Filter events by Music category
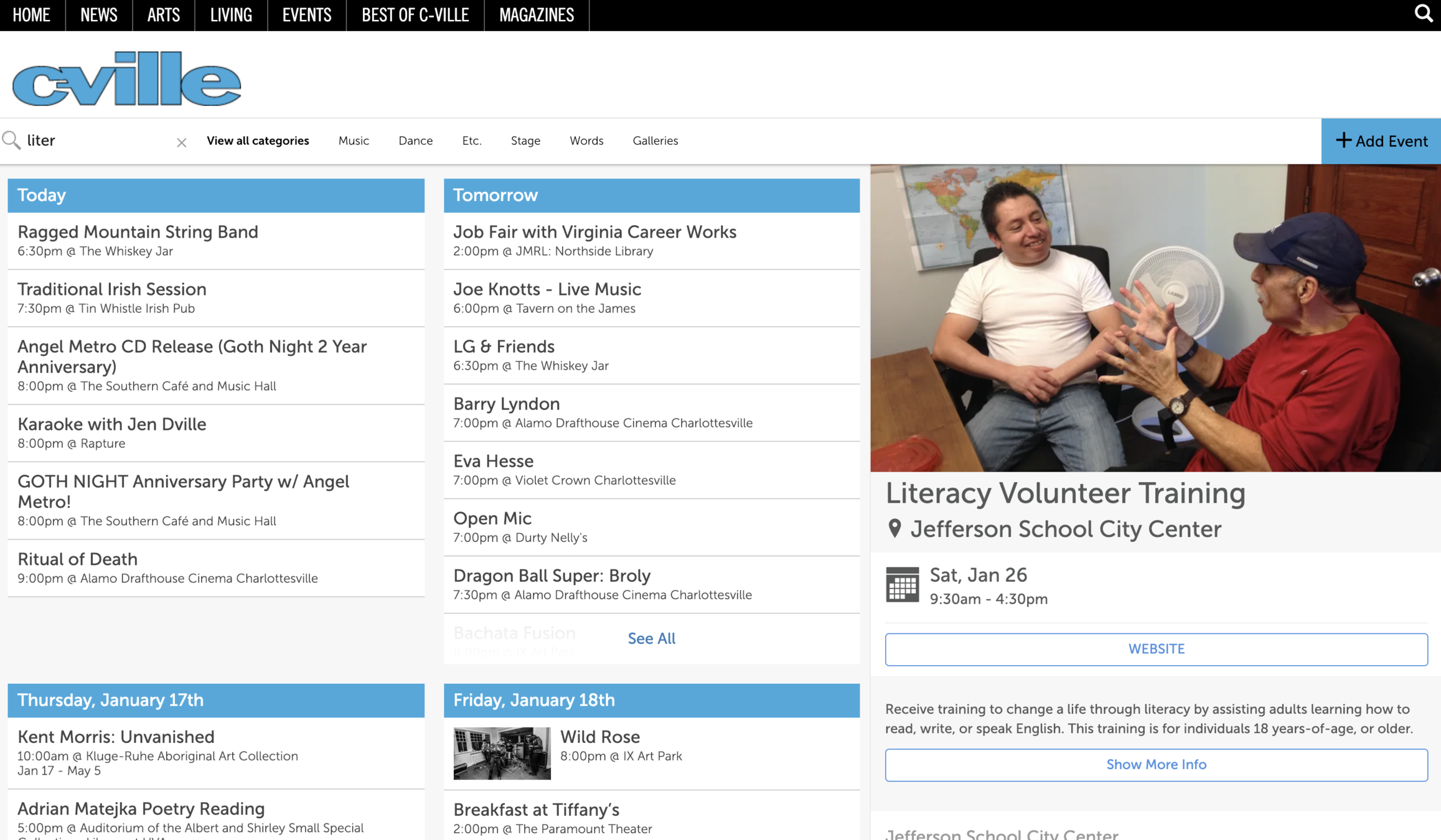The height and width of the screenshot is (840, 1441). (354, 141)
